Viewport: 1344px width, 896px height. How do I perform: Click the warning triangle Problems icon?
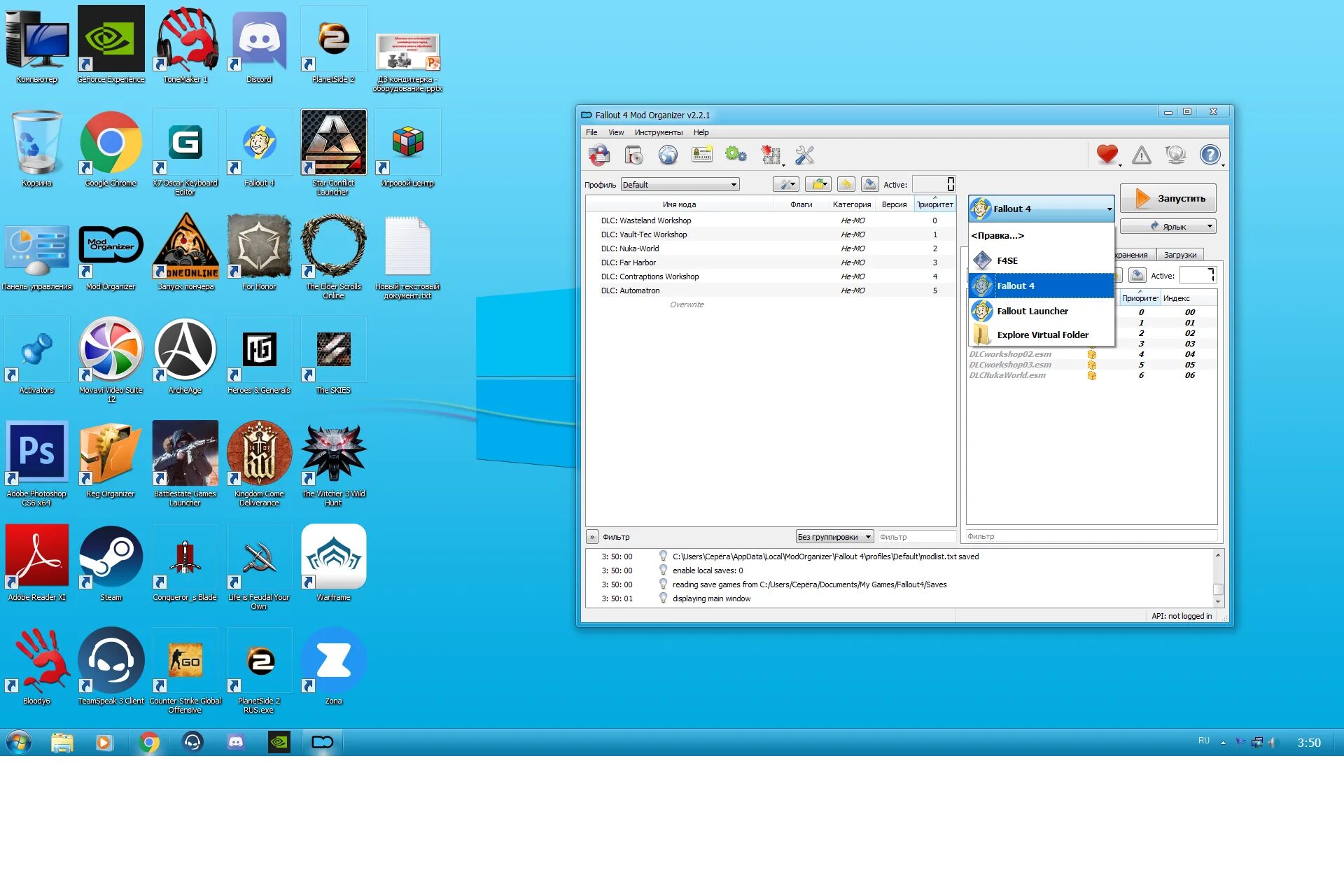(1142, 155)
